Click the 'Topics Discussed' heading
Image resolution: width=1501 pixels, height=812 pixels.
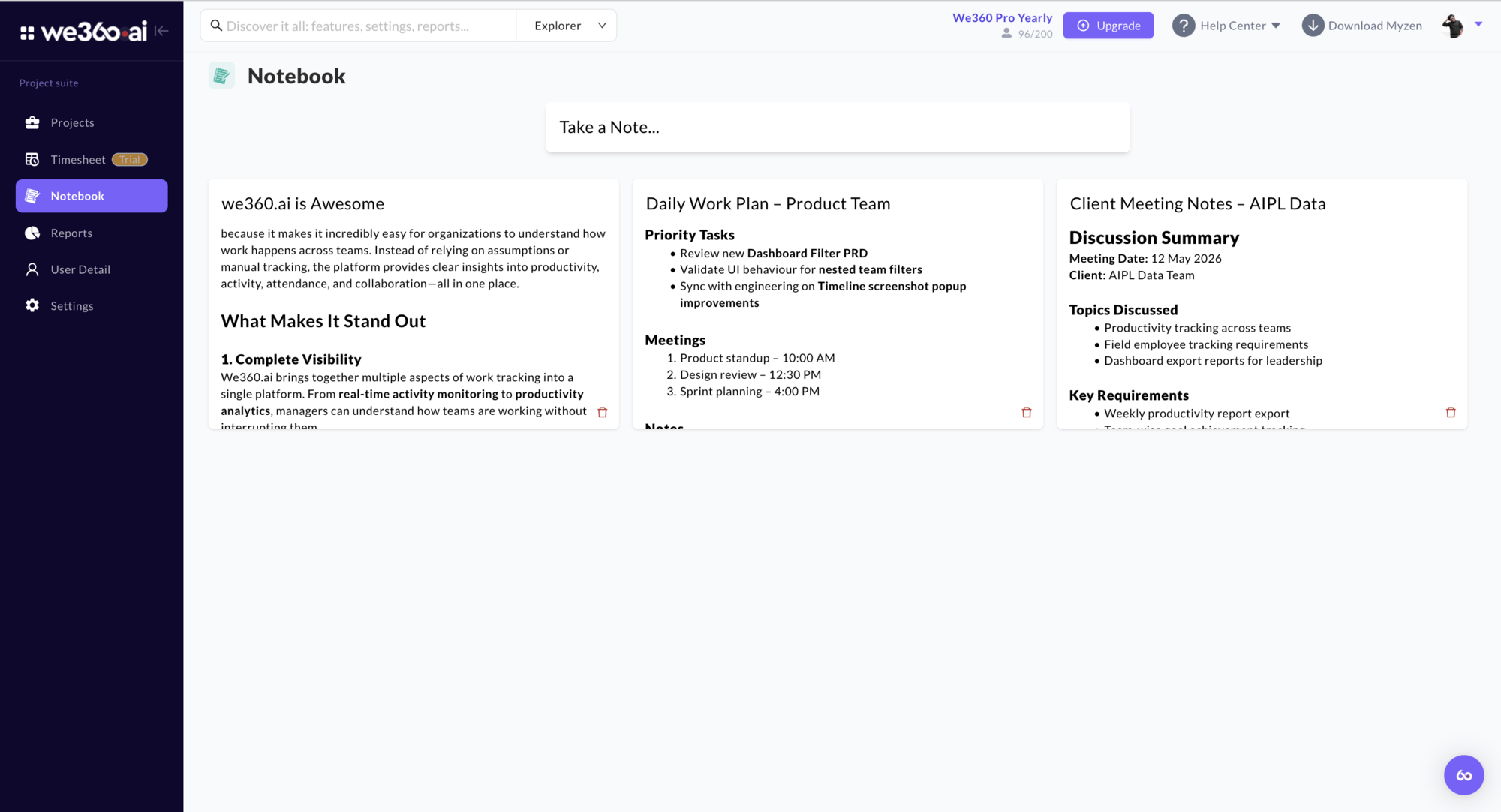click(x=1123, y=310)
